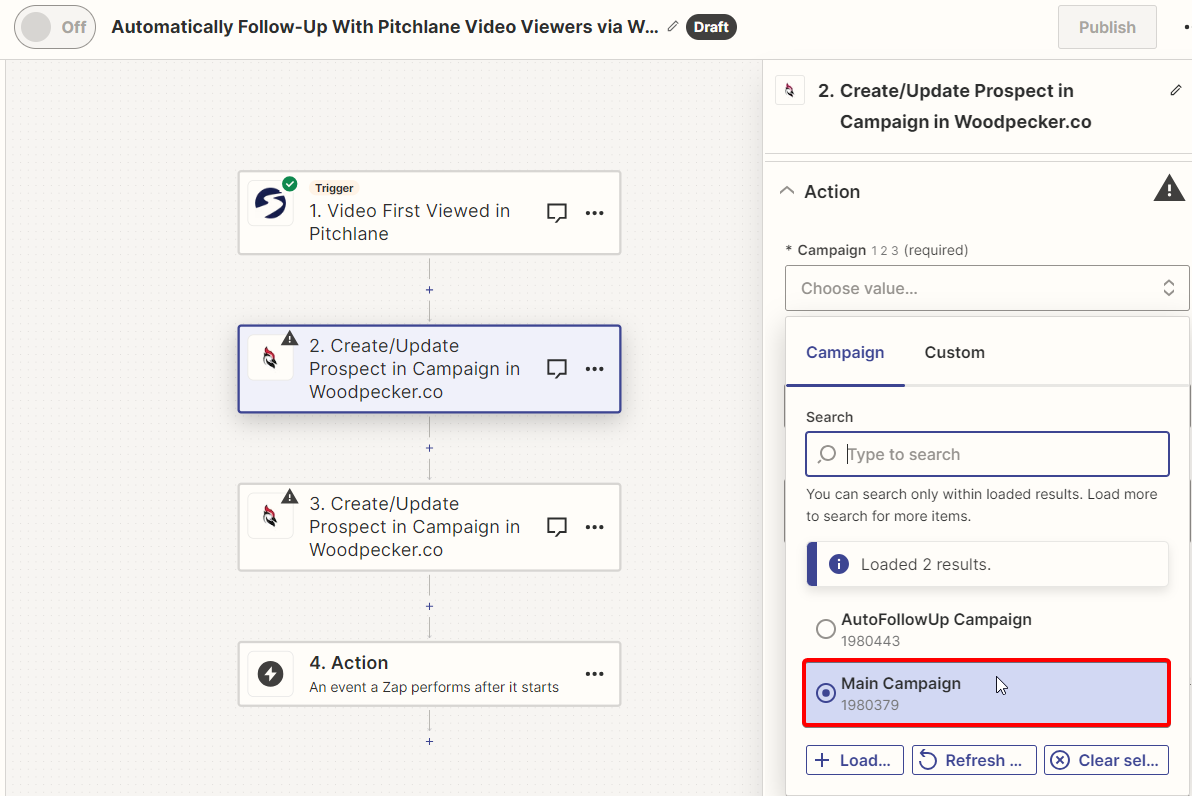Click green check badge on trigger step
Screen dimensions: 1192x796
tap(290, 183)
